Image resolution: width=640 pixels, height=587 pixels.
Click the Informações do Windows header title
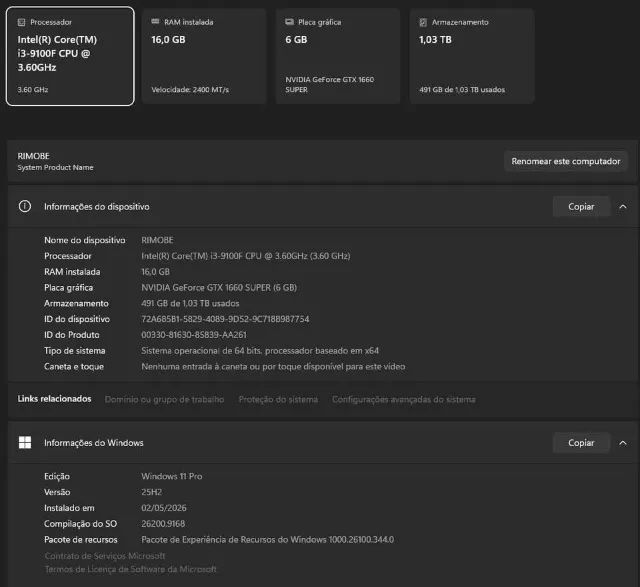point(94,442)
